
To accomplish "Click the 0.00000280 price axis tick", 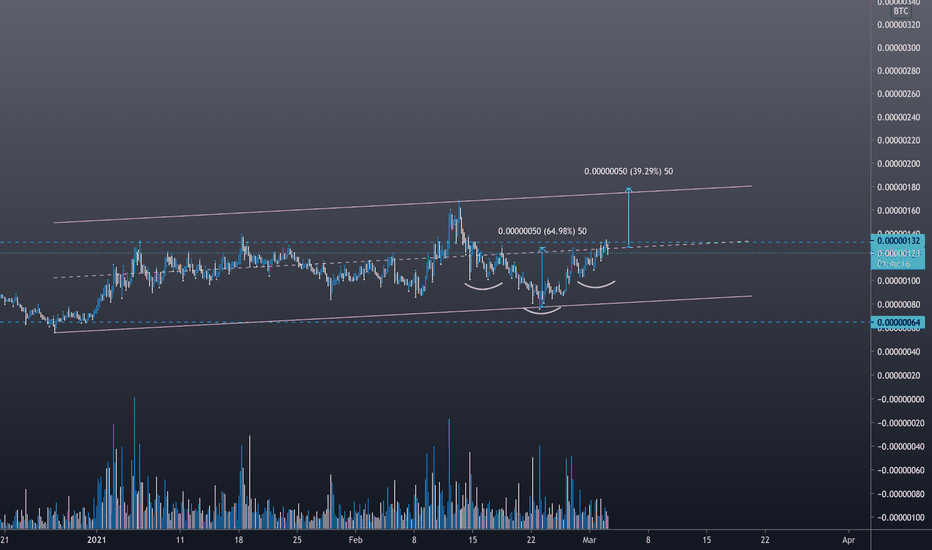I will pos(899,71).
